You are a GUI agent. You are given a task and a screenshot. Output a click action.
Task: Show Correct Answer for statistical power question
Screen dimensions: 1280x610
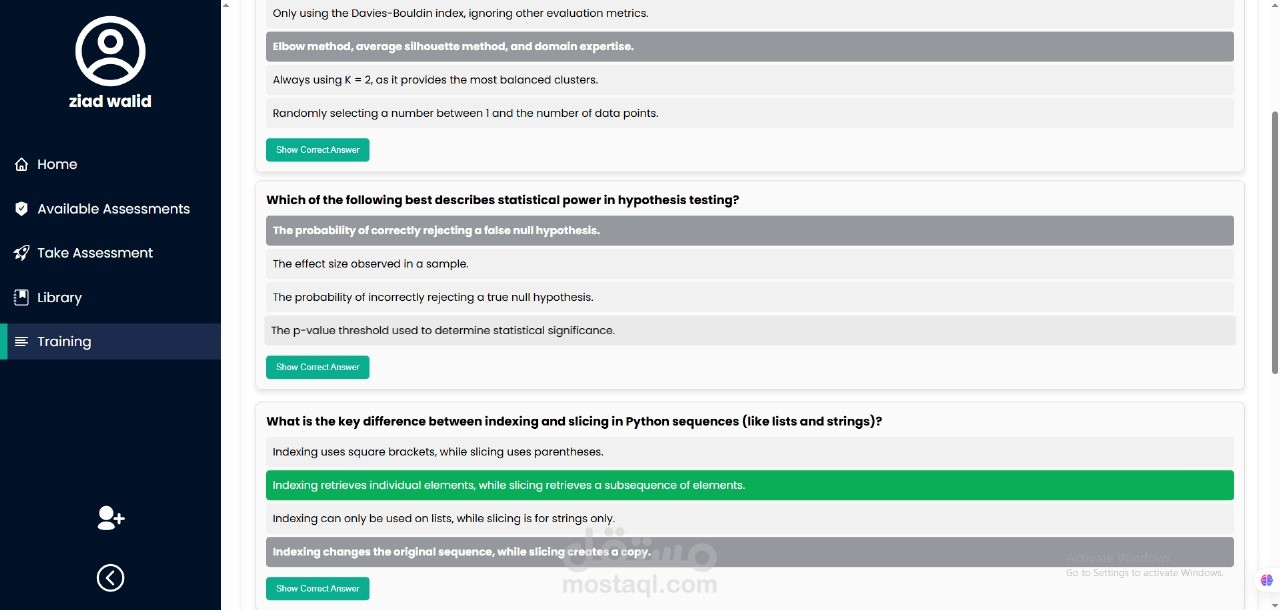(318, 367)
